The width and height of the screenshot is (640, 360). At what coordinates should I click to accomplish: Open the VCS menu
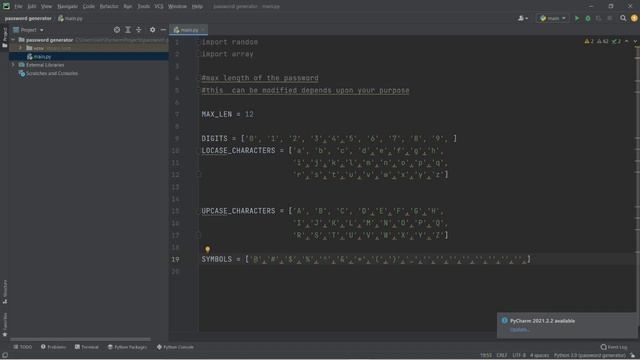pyautogui.click(x=159, y=7)
